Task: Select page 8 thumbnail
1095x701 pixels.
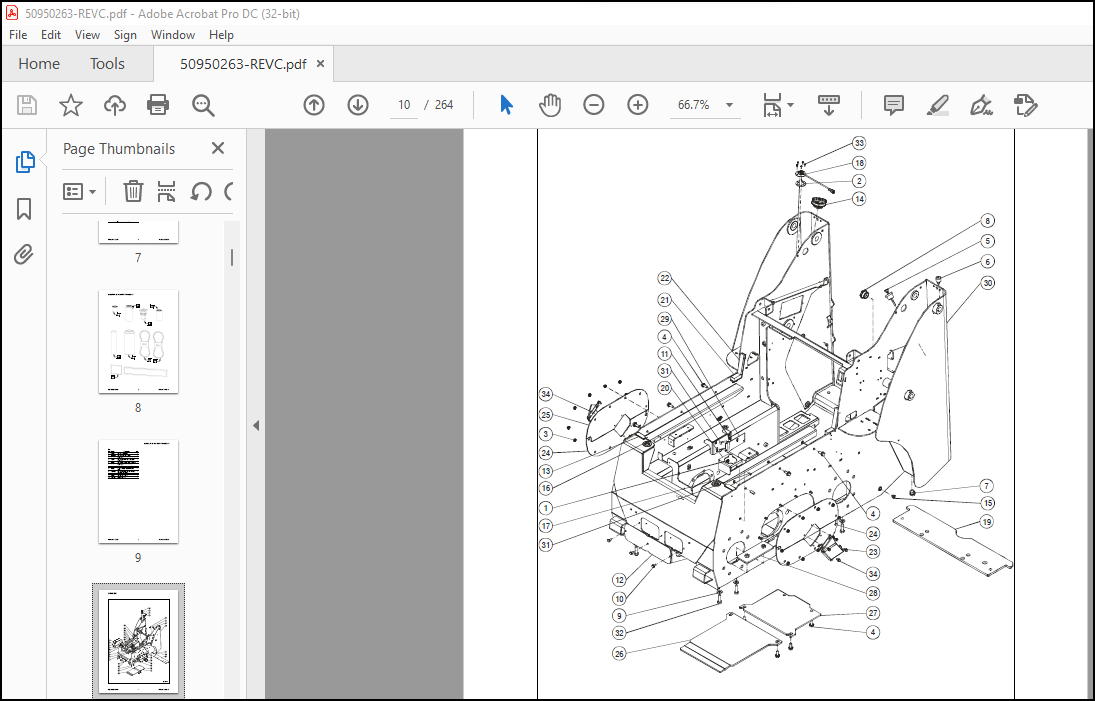Action: (x=138, y=342)
